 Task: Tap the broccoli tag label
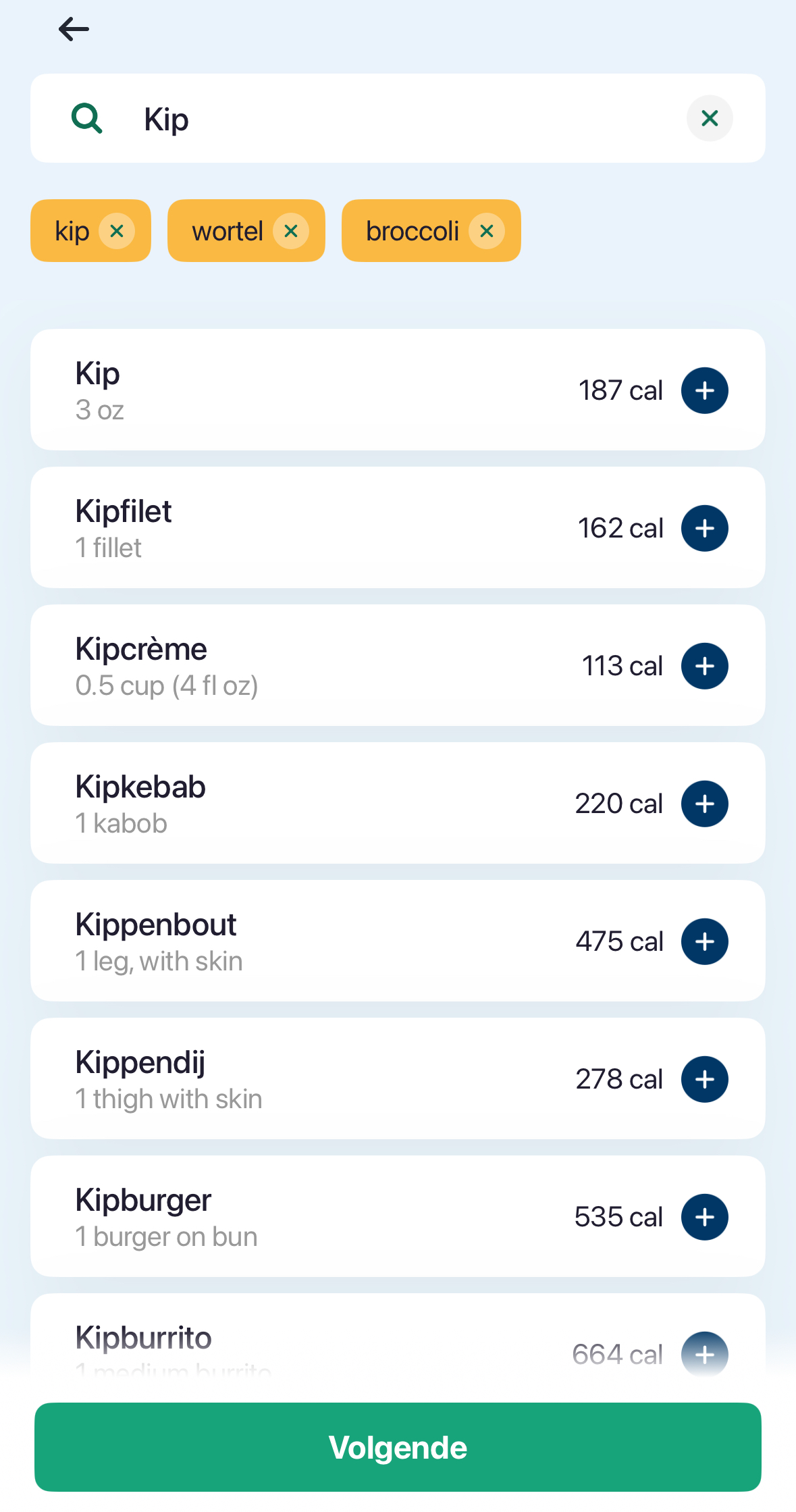412,231
